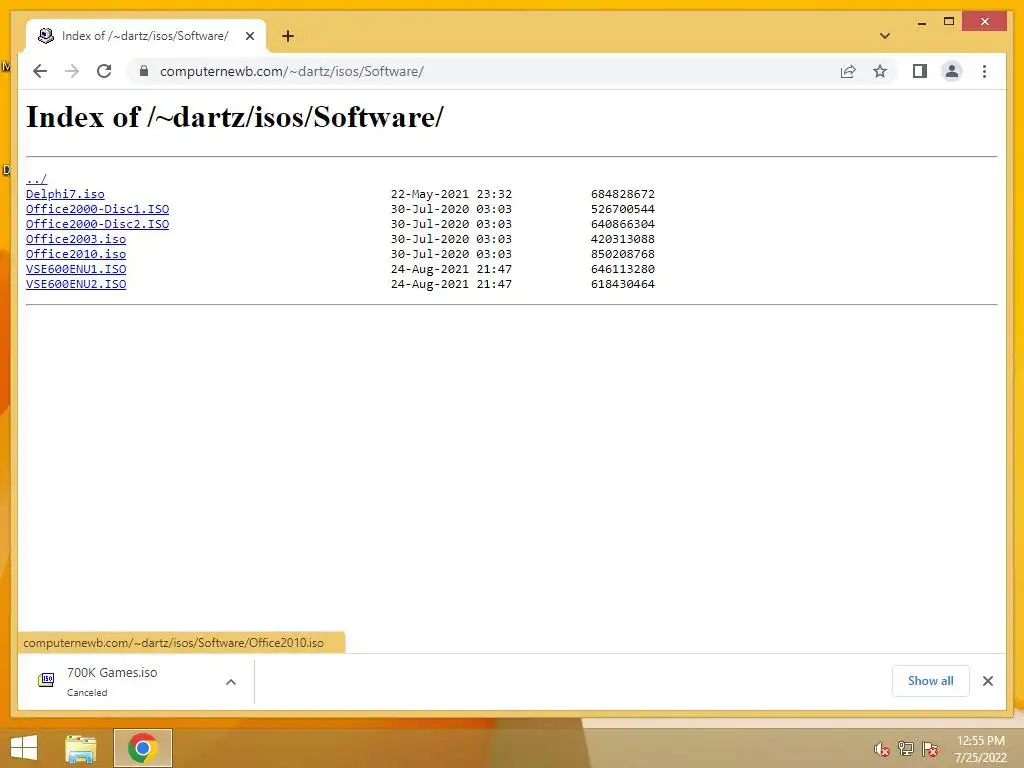Click the ISO file icon in the download bar
The width and height of the screenshot is (1024, 768).
(x=46, y=680)
